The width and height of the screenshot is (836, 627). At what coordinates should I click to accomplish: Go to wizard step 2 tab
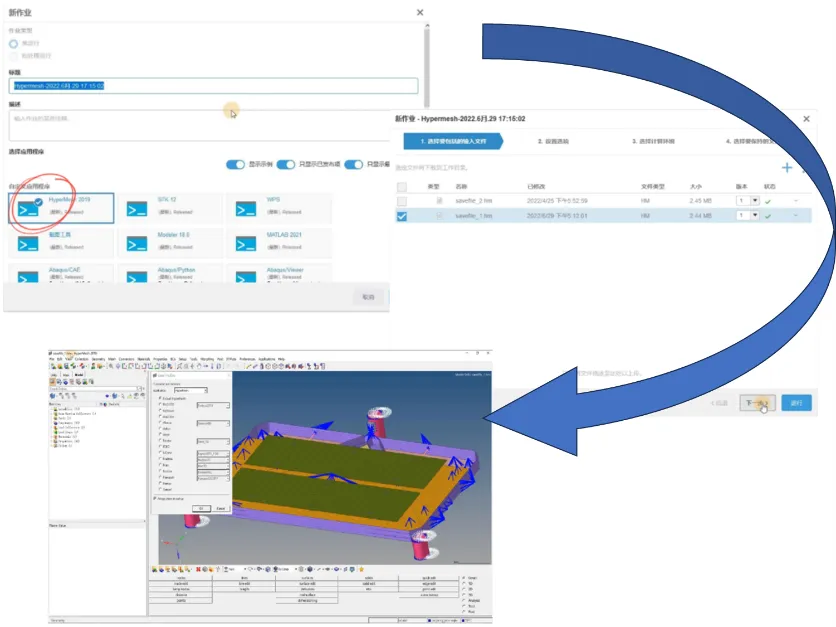click(x=553, y=141)
